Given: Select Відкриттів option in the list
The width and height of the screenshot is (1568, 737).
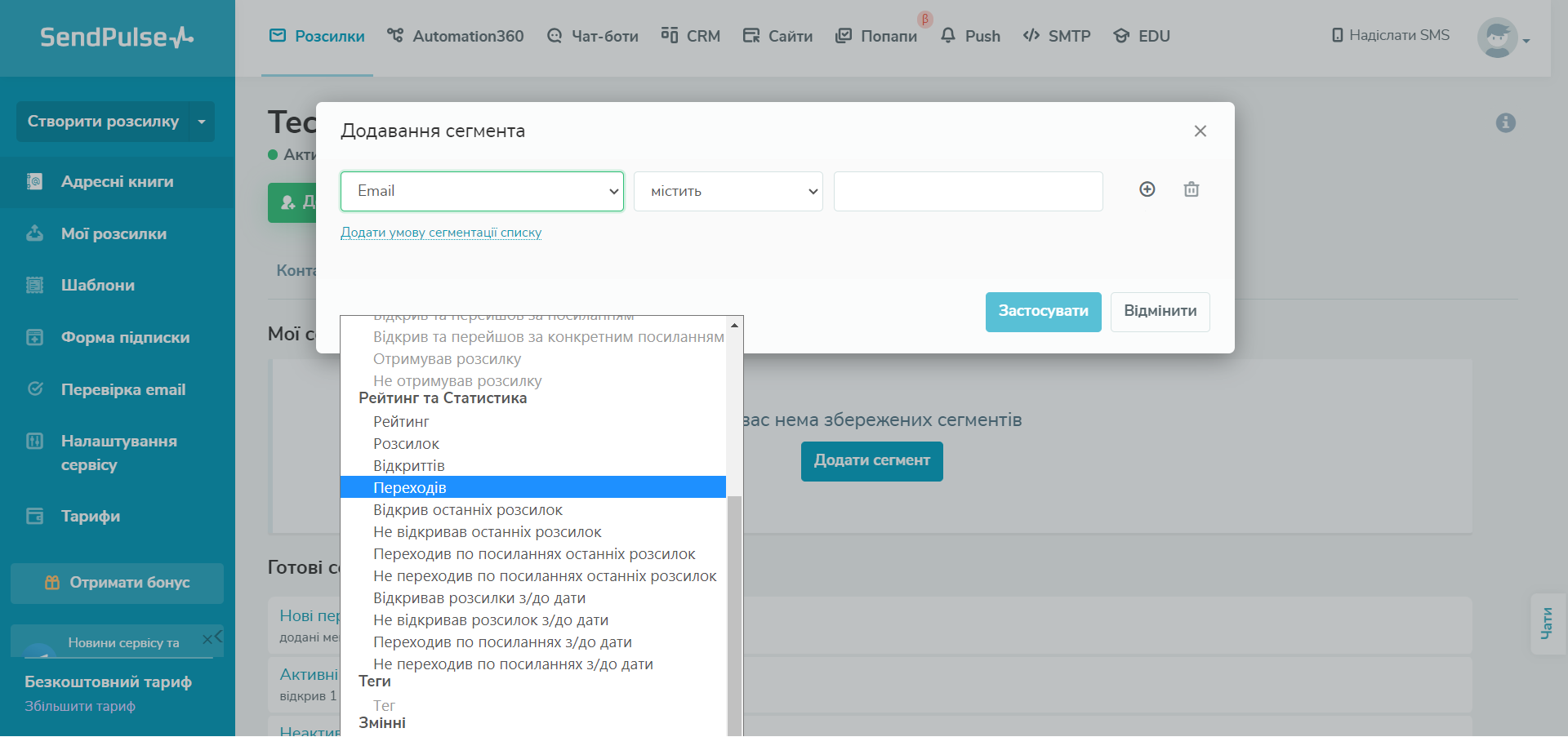Looking at the screenshot, I should tap(533, 465).
